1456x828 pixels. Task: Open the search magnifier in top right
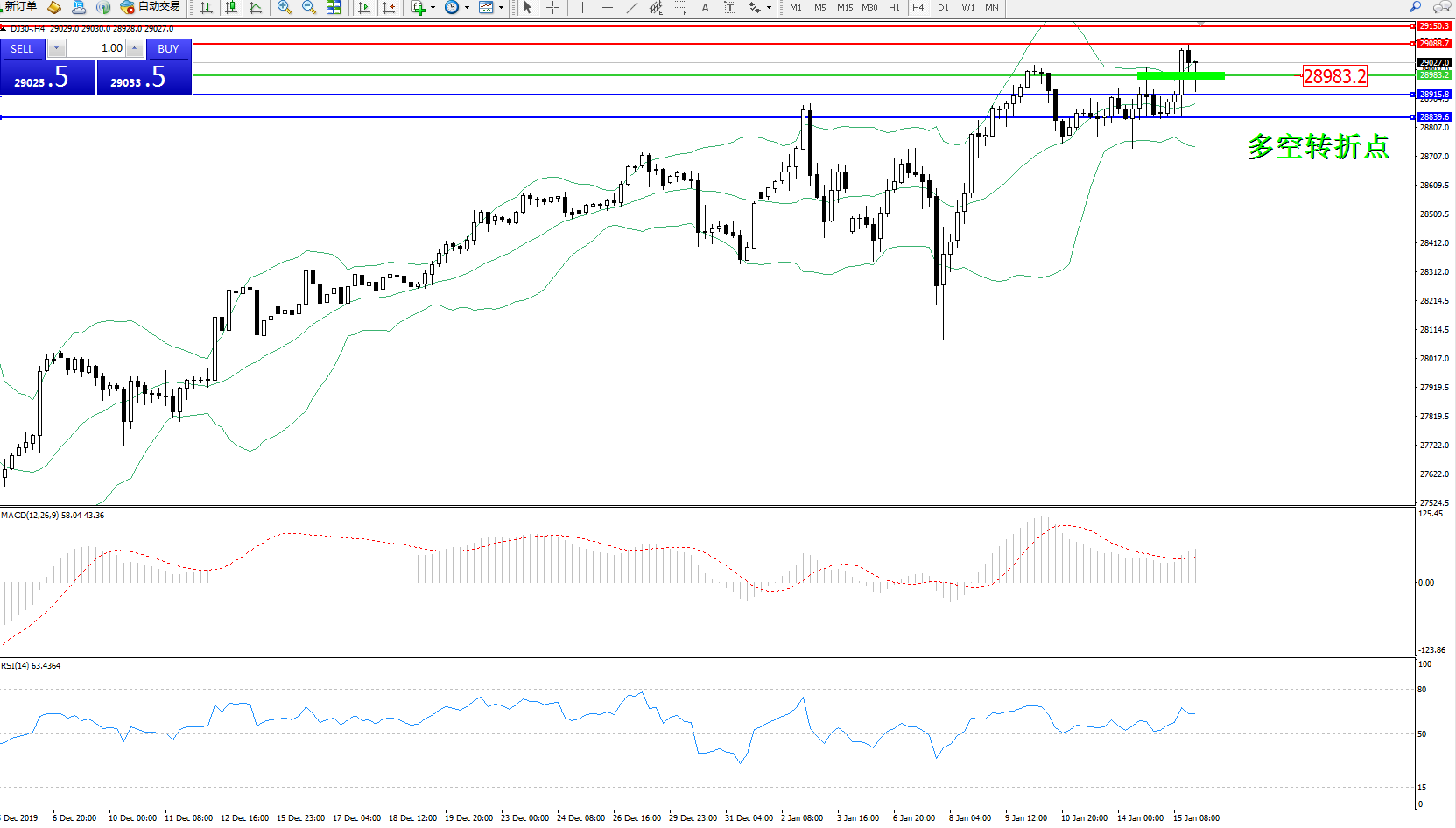(x=1415, y=7)
